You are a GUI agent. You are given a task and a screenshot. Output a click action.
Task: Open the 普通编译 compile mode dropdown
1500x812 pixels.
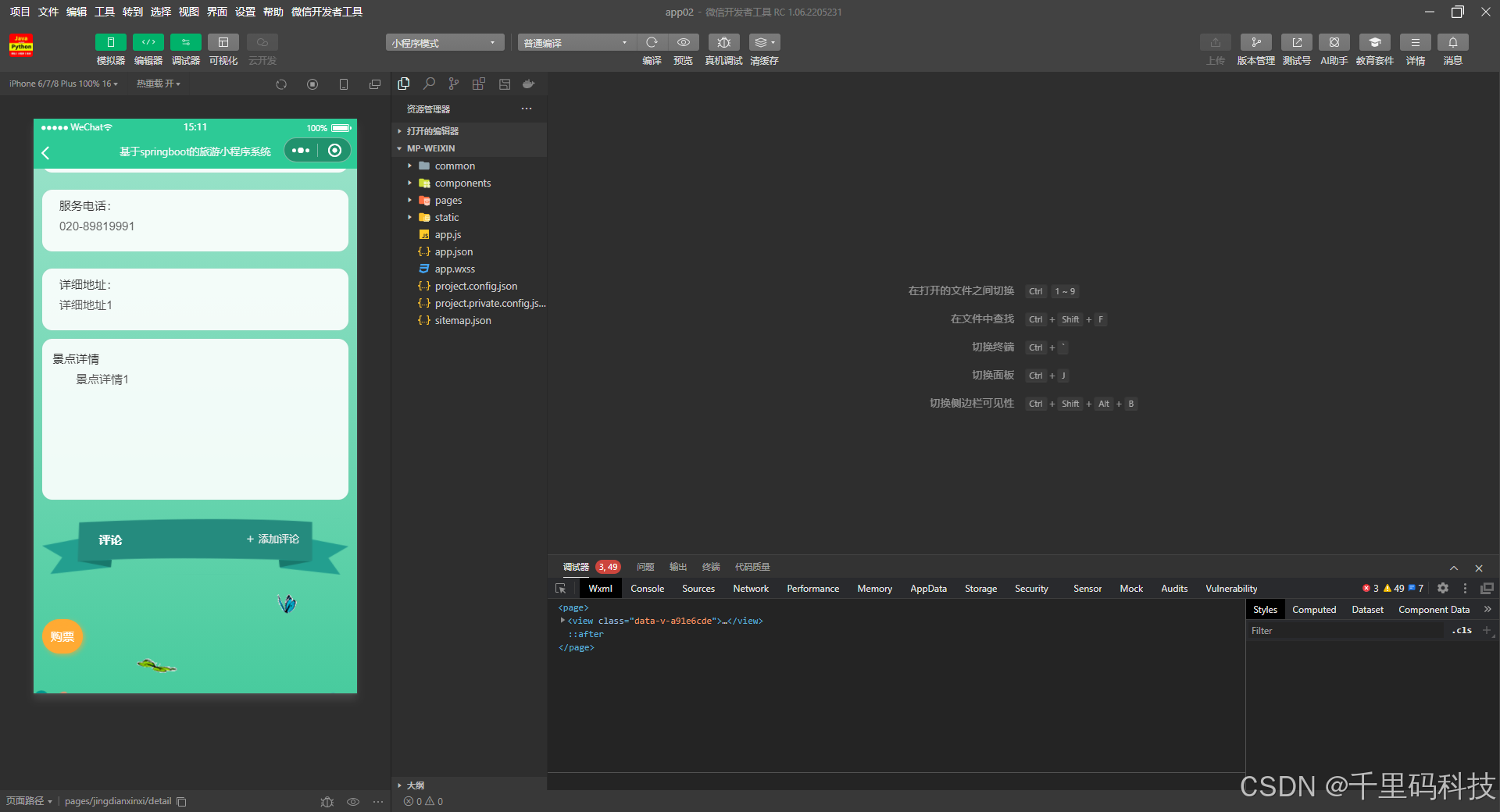click(577, 42)
